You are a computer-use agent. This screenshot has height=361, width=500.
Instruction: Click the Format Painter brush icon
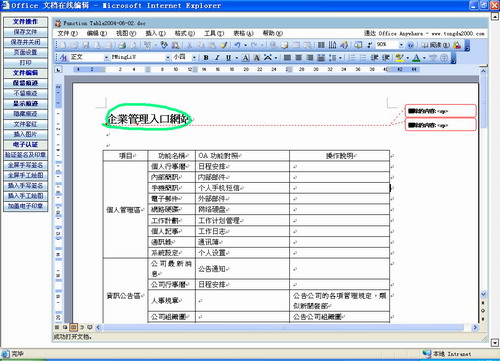[x=224, y=45]
